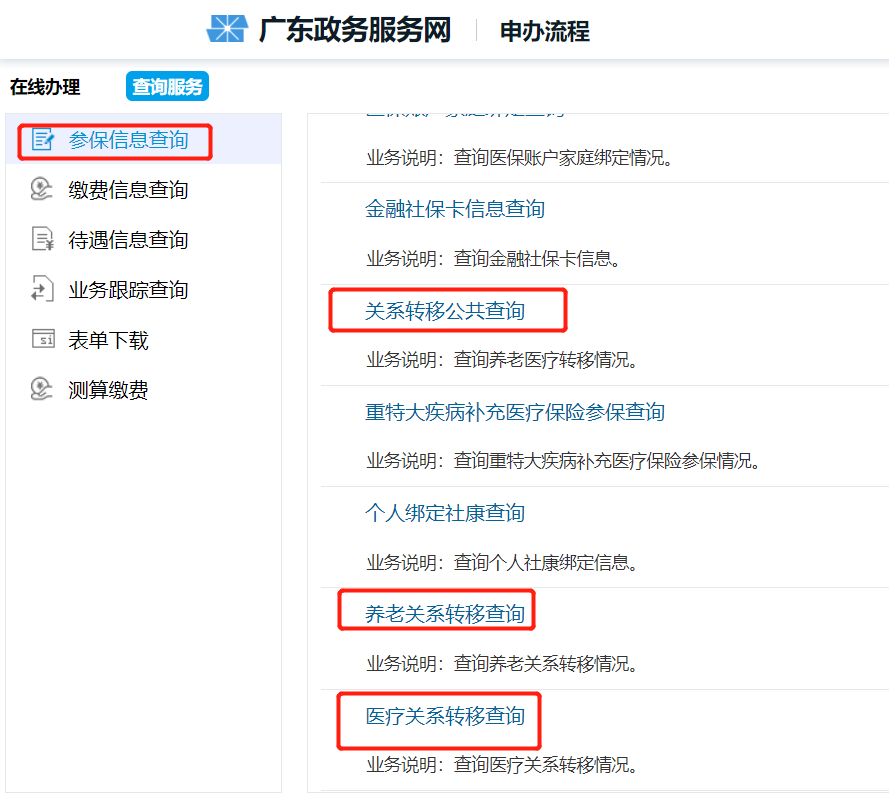Click the icon beside 表单下载

point(42,340)
